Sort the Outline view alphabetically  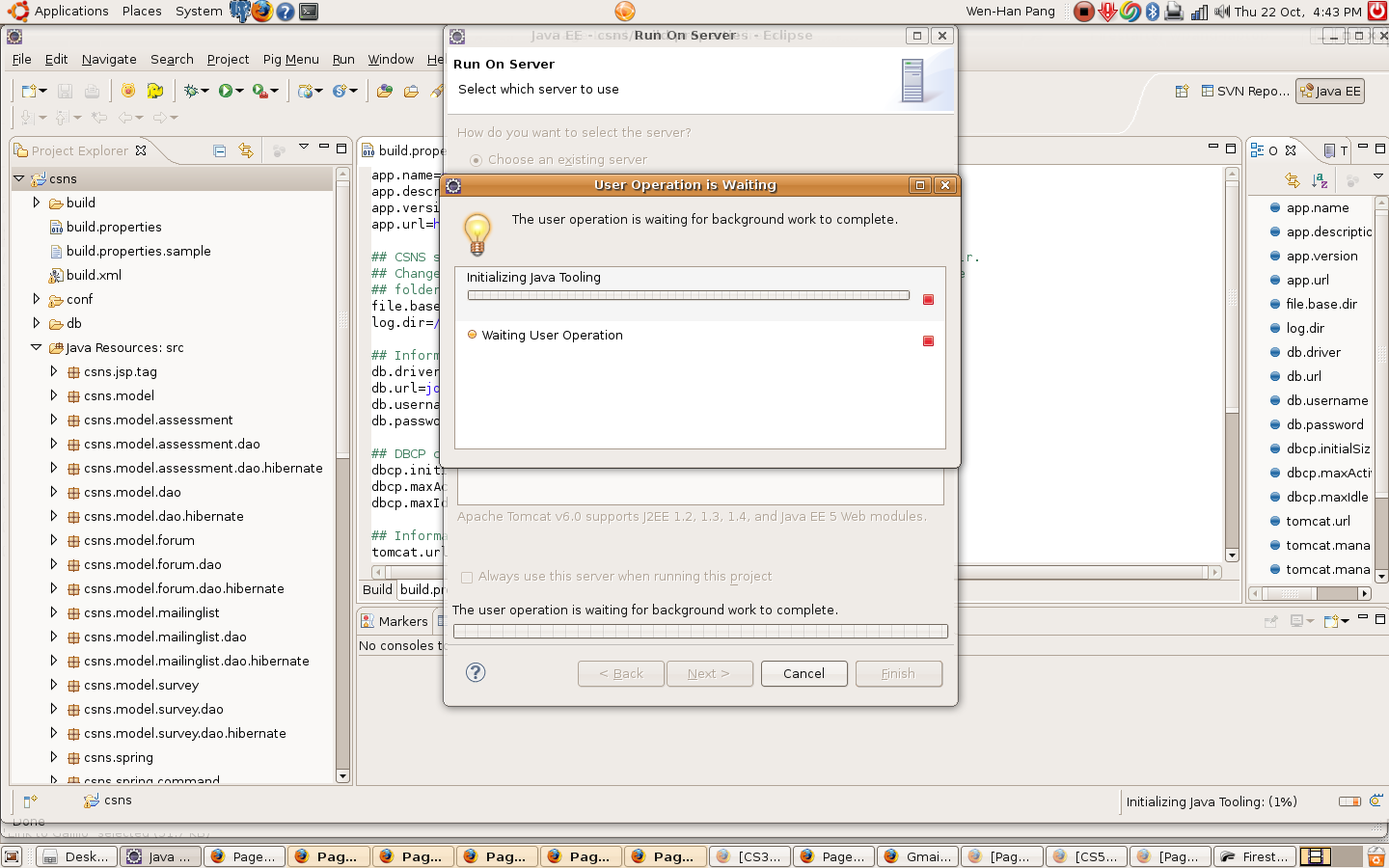1320,180
